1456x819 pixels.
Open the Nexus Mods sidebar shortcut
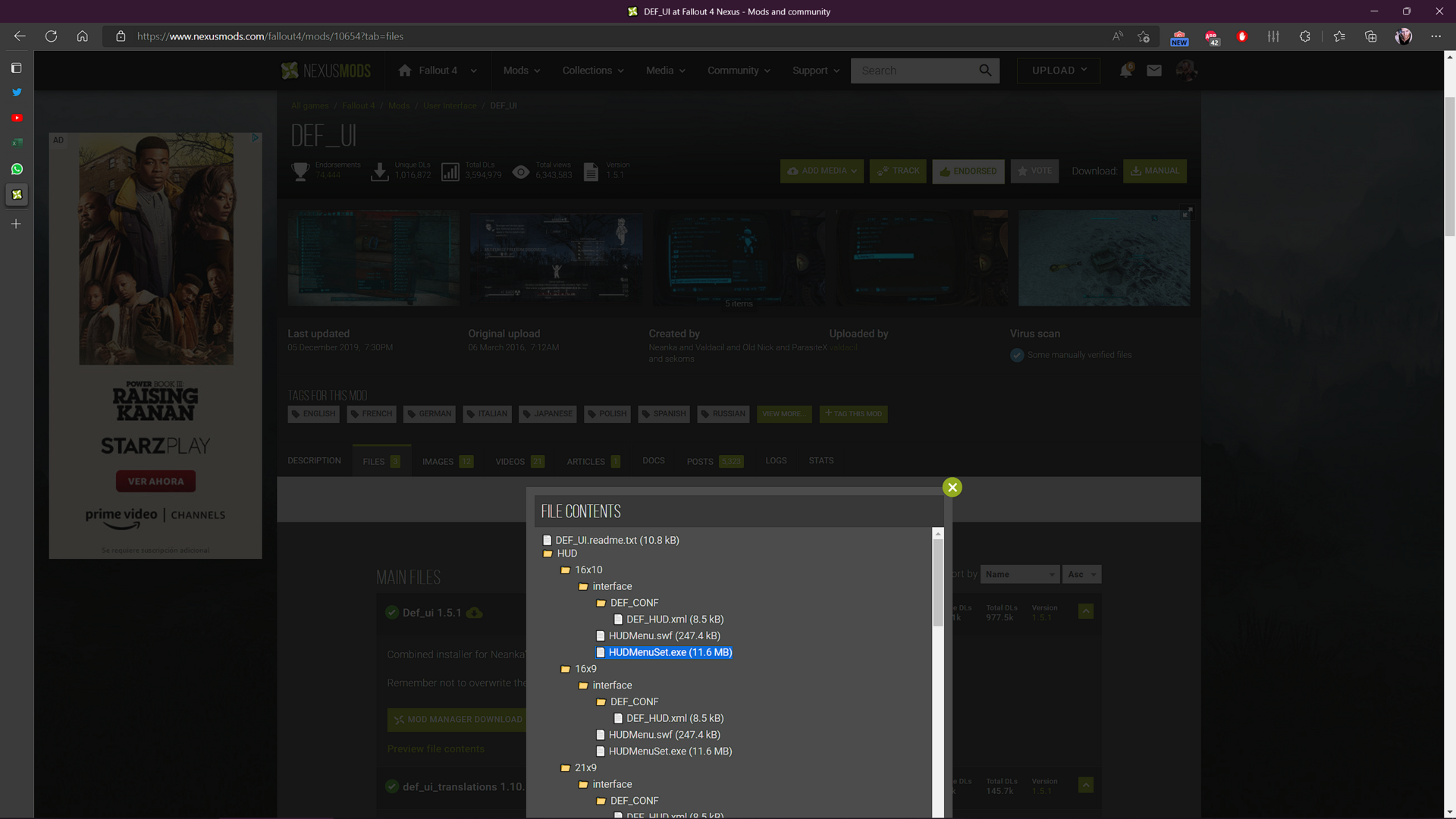click(17, 195)
